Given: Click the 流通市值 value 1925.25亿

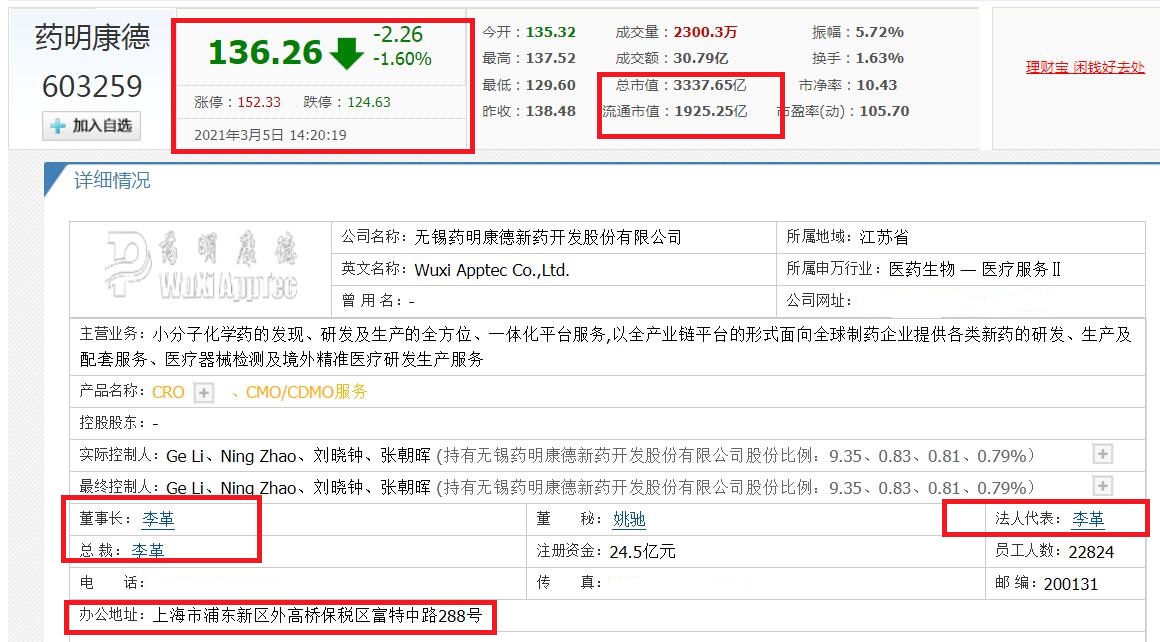Looking at the screenshot, I should pyautogui.click(x=710, y=111).
